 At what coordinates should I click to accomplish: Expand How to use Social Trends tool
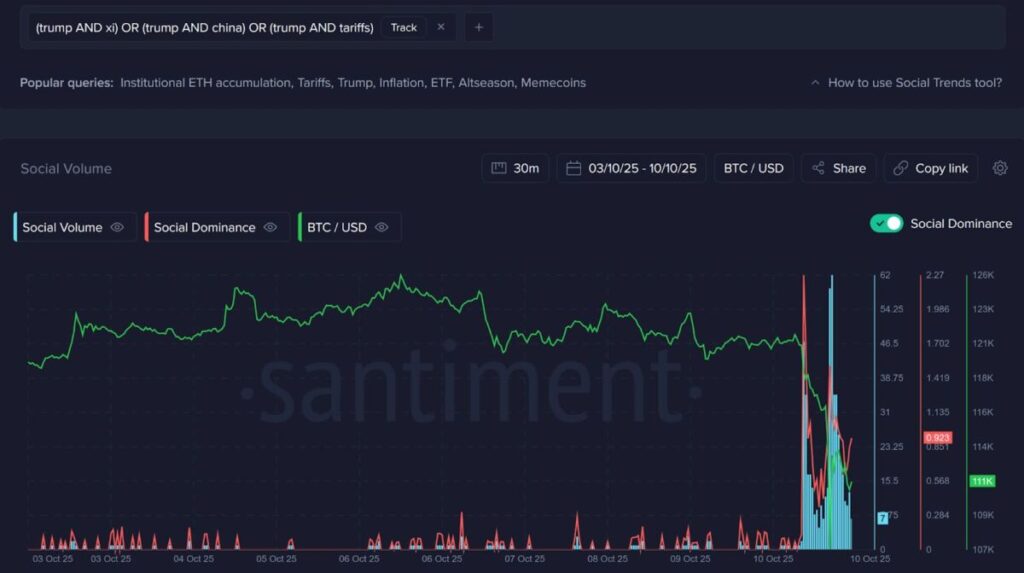pos(906,83)
